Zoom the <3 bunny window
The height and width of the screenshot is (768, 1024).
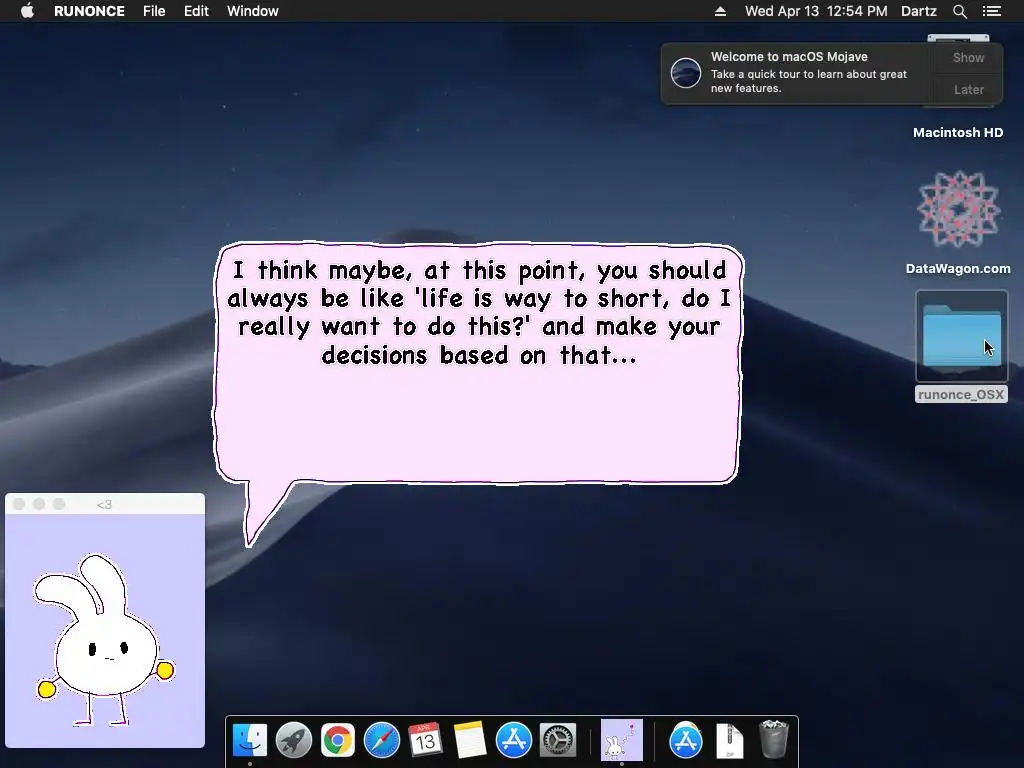[x=59, y=504]
